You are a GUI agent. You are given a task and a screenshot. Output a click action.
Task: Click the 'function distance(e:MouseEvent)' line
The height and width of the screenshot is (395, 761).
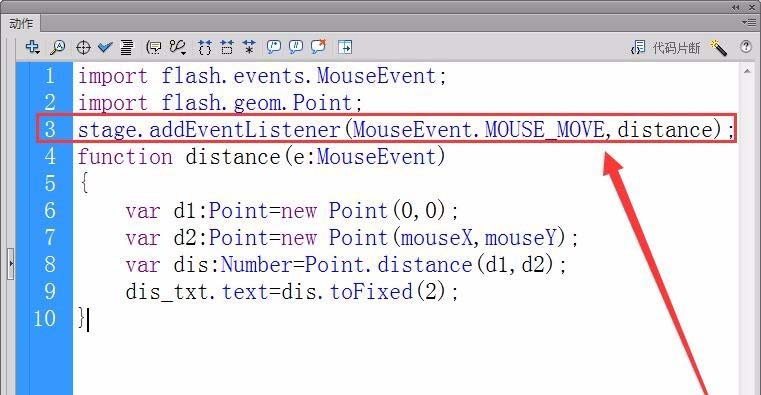click(x=261, y=157)
